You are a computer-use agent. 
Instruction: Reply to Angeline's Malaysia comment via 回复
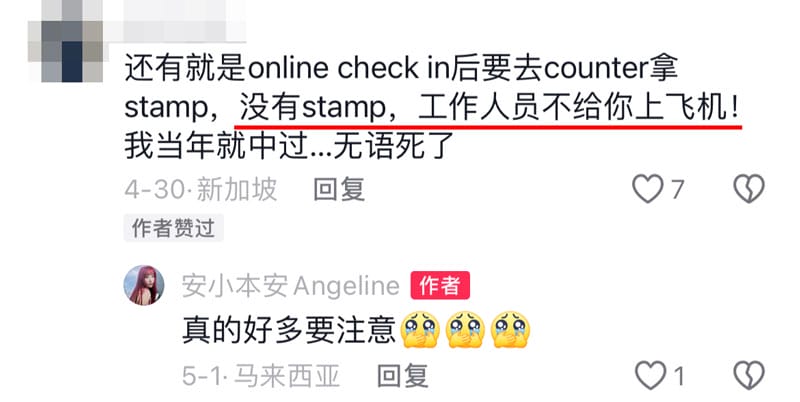[x=402, y=376]
